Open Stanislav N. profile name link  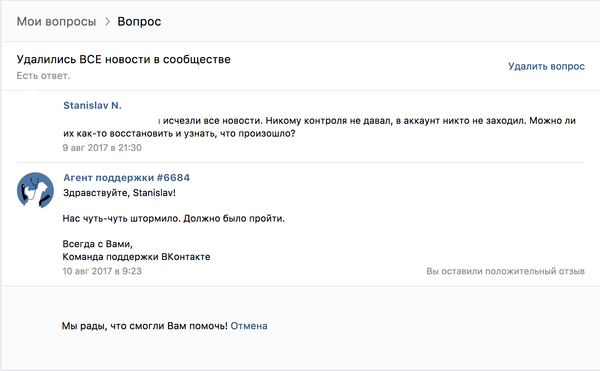92,106
